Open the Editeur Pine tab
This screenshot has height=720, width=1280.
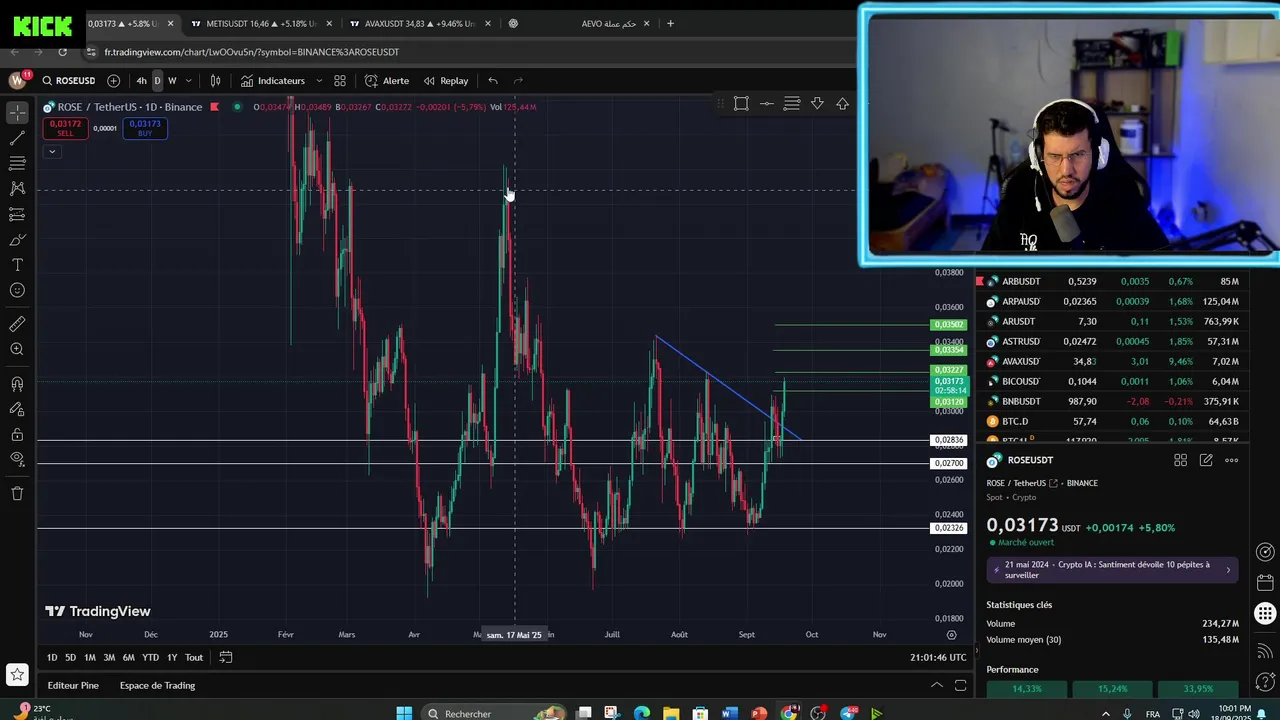[x=73, y=685]
